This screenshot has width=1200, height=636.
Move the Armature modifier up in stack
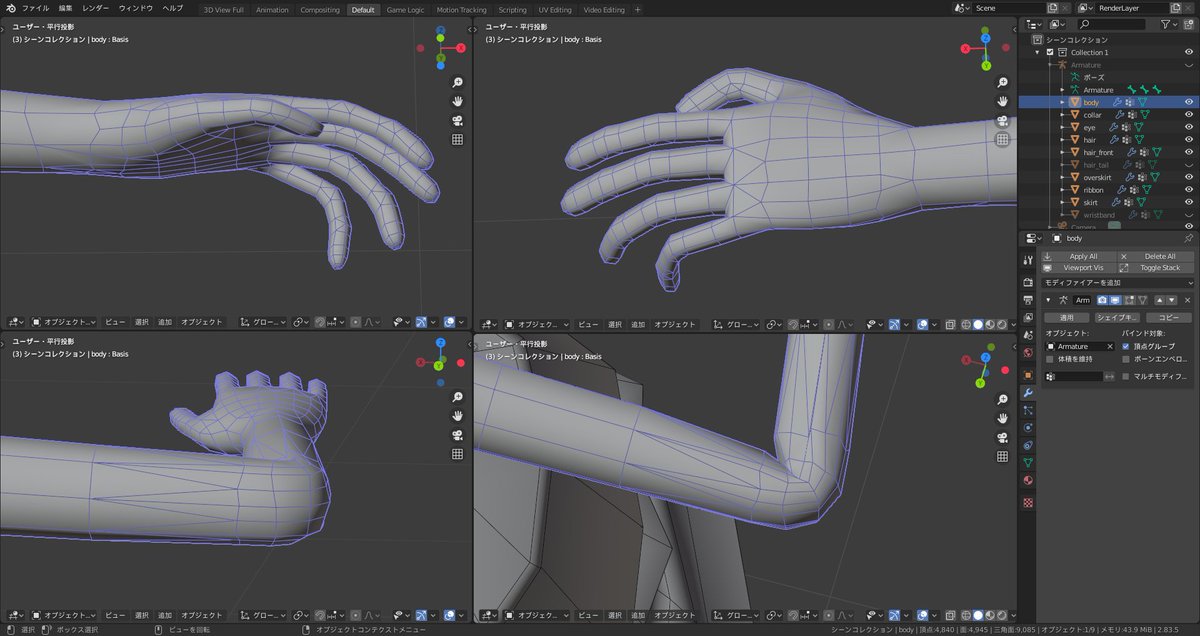1159,300
